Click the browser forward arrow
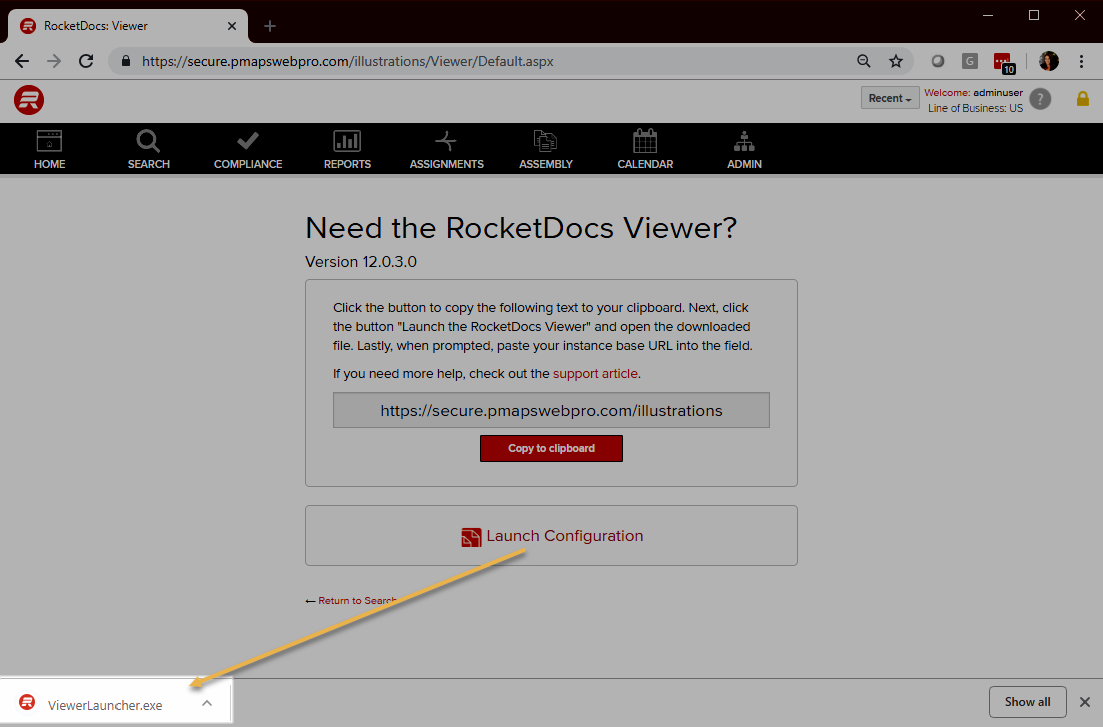This screenshot has height=727, width=1103. pos(54,61)
